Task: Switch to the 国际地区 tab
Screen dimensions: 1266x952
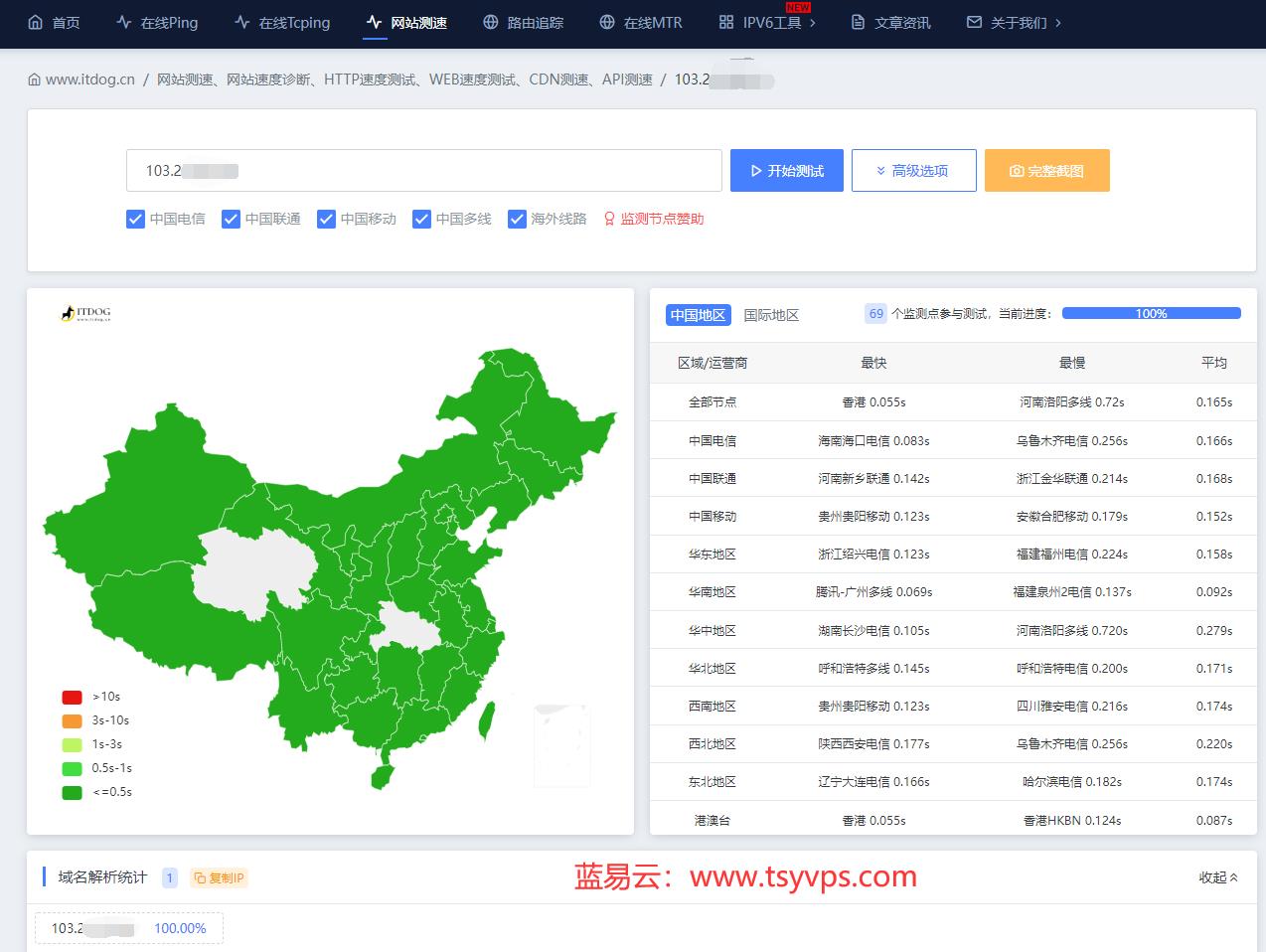Action: tap(771, 315)
